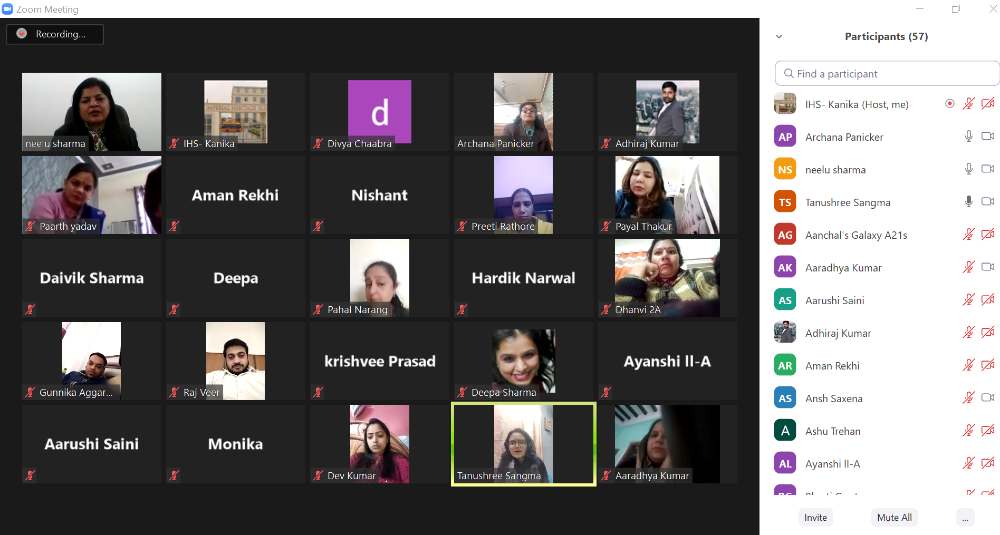Select Preeti Rathore's video tile
The image size is (1000, 535).
click(524, 194)
